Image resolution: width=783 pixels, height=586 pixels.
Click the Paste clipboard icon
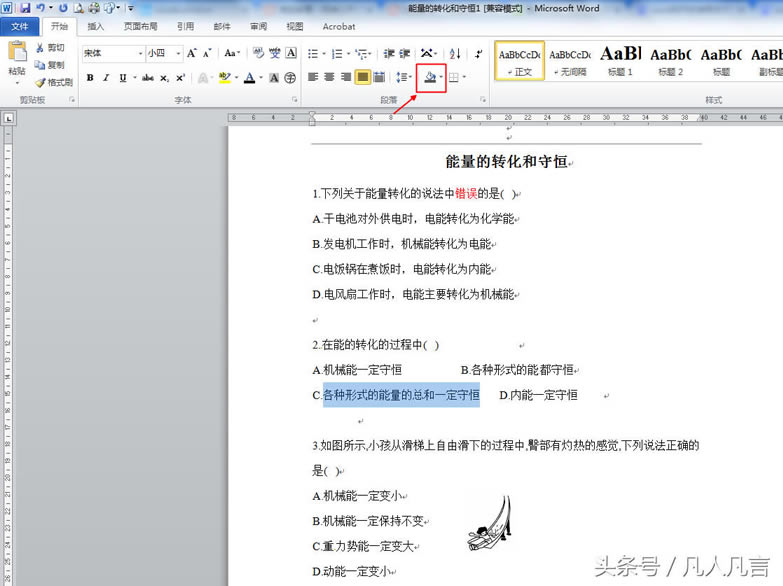17,56
